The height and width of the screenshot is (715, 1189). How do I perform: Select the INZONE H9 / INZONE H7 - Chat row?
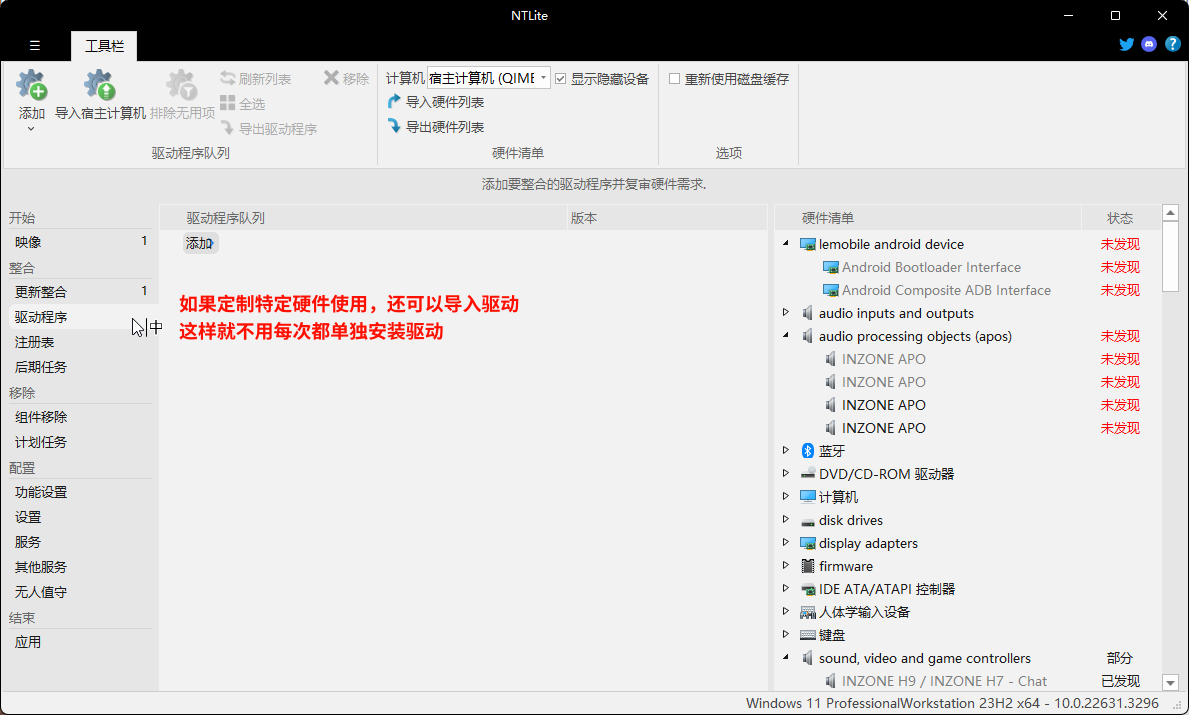(x=967, y=682)
